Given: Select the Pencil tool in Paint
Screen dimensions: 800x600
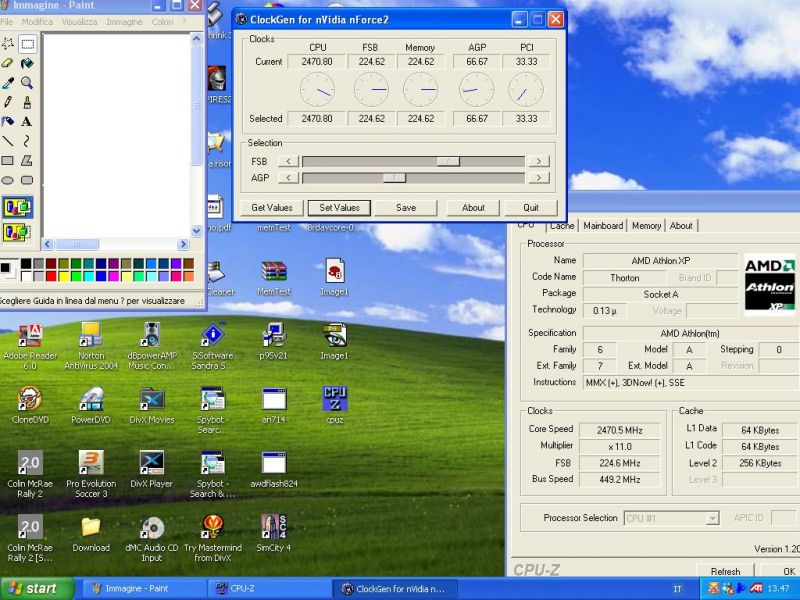Looking at the screenshot, I should (x=8, y=102).
